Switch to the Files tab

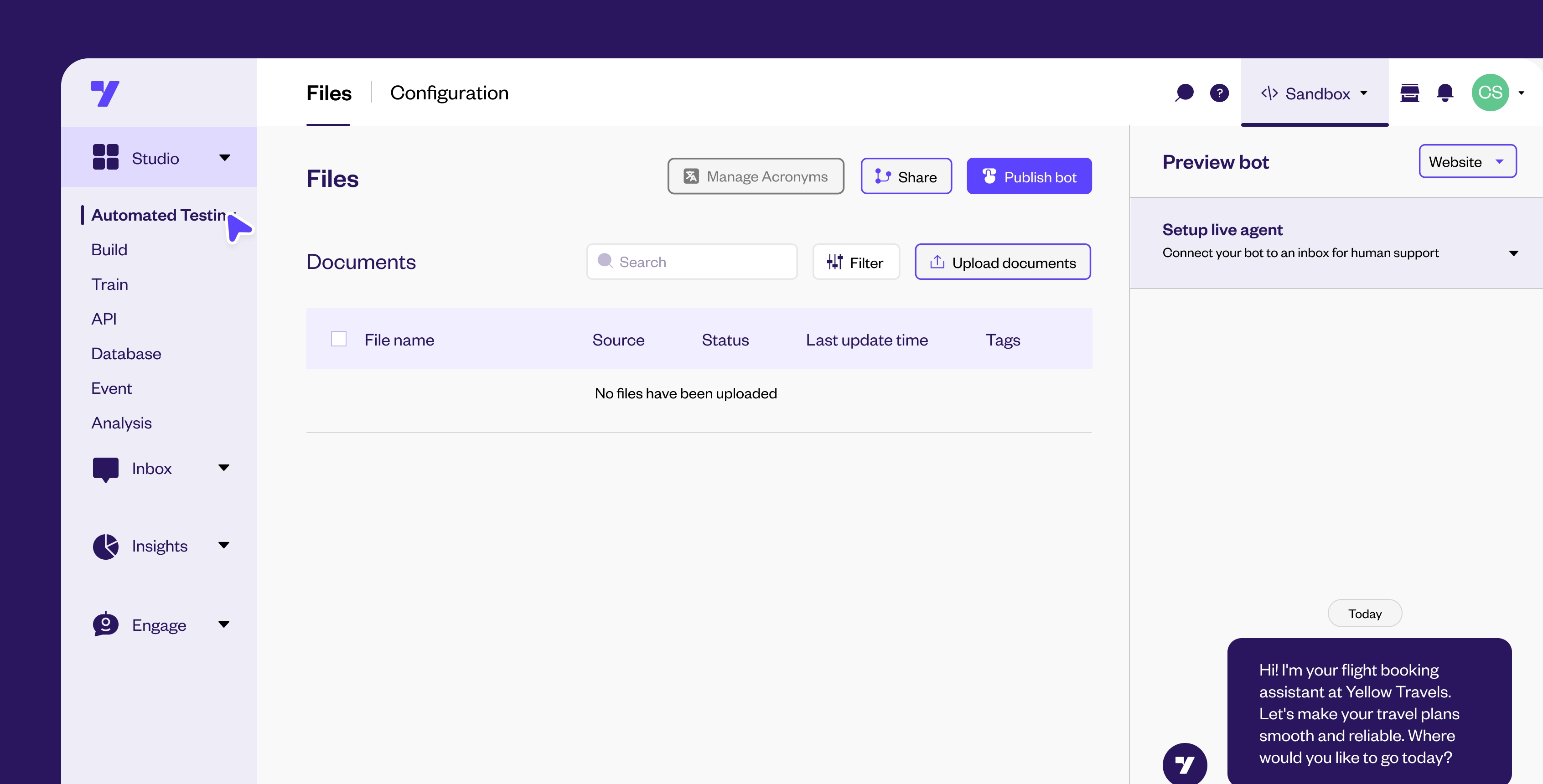click(328, 93)
